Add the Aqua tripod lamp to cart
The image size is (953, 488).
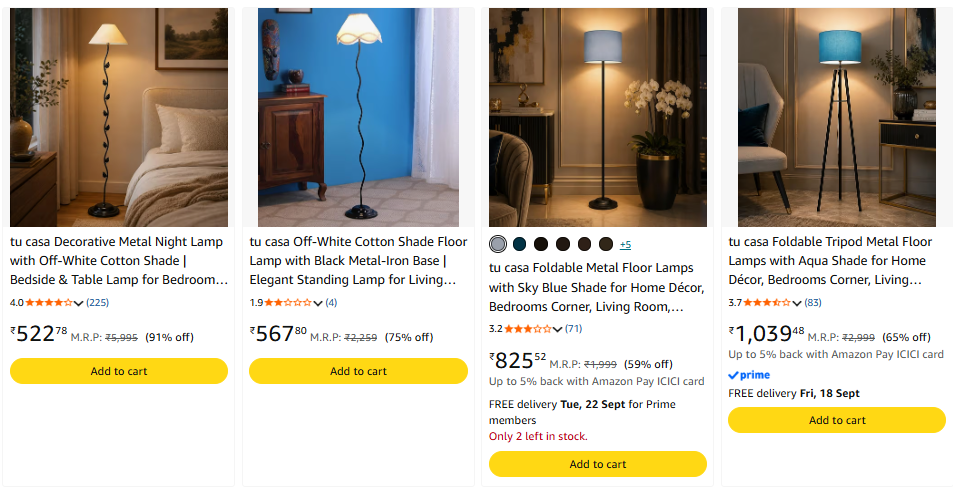click(x=838, y=421)
